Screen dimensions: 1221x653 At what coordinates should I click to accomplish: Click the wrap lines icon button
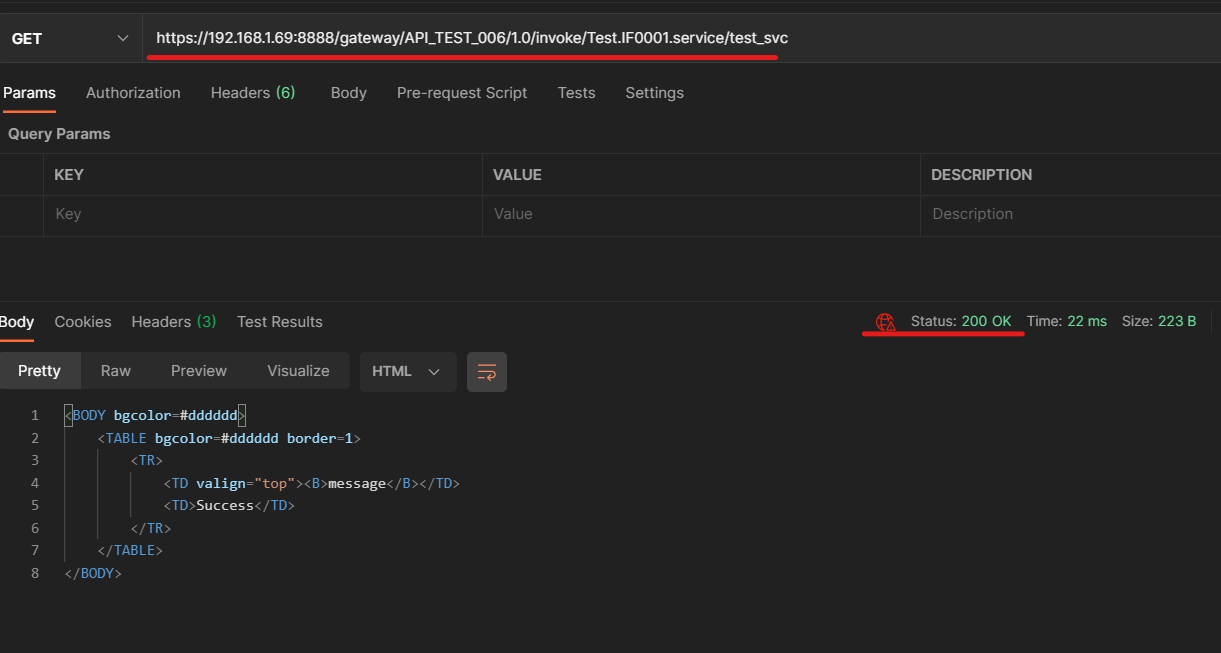487,371
